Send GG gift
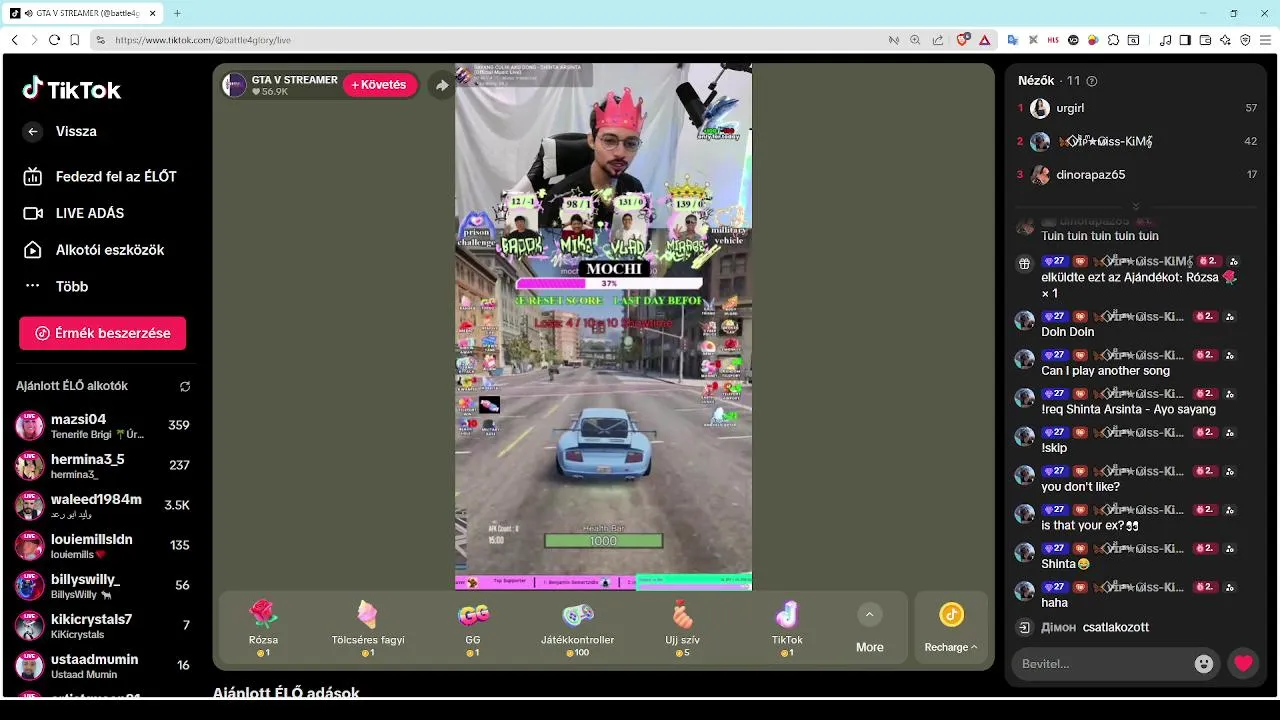The width and height of the screenshot is (1280, 720). (473, 628)
